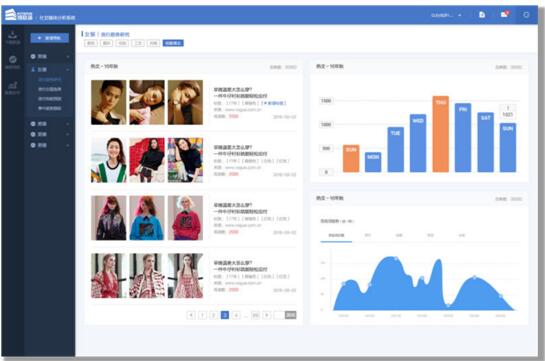Click the orange THU bar in chart
545x361 pixels.
[440, 134]
